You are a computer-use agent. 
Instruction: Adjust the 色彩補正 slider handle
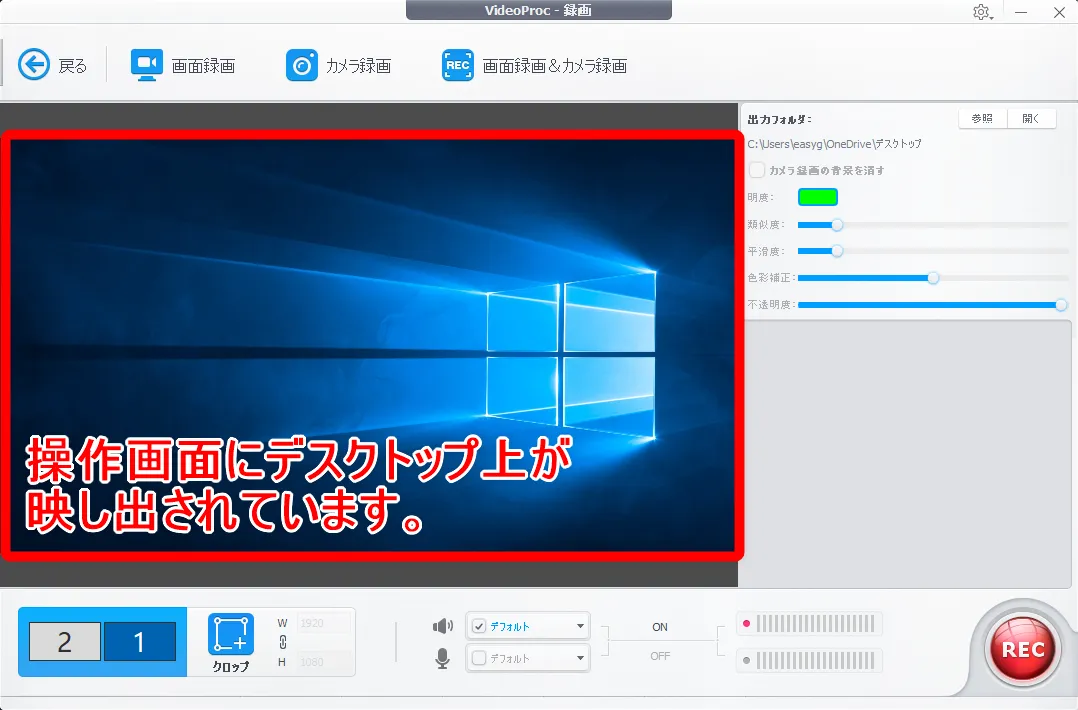933,278
